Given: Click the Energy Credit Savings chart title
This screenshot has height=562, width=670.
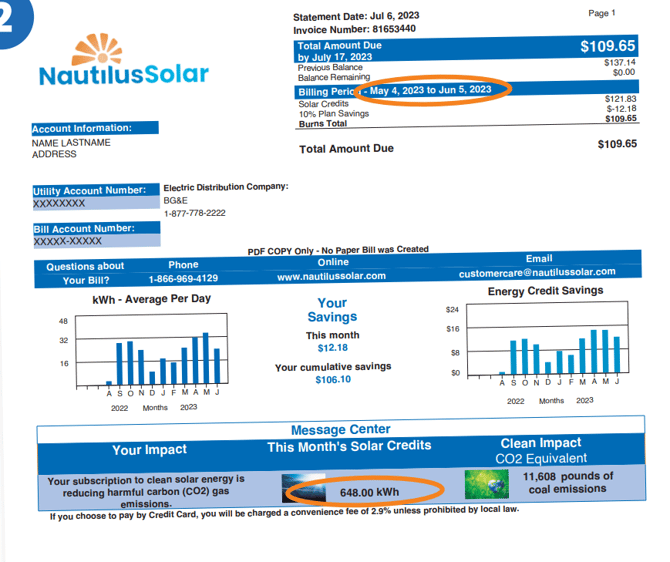Looking at the screenshot, I should point(546,291).
